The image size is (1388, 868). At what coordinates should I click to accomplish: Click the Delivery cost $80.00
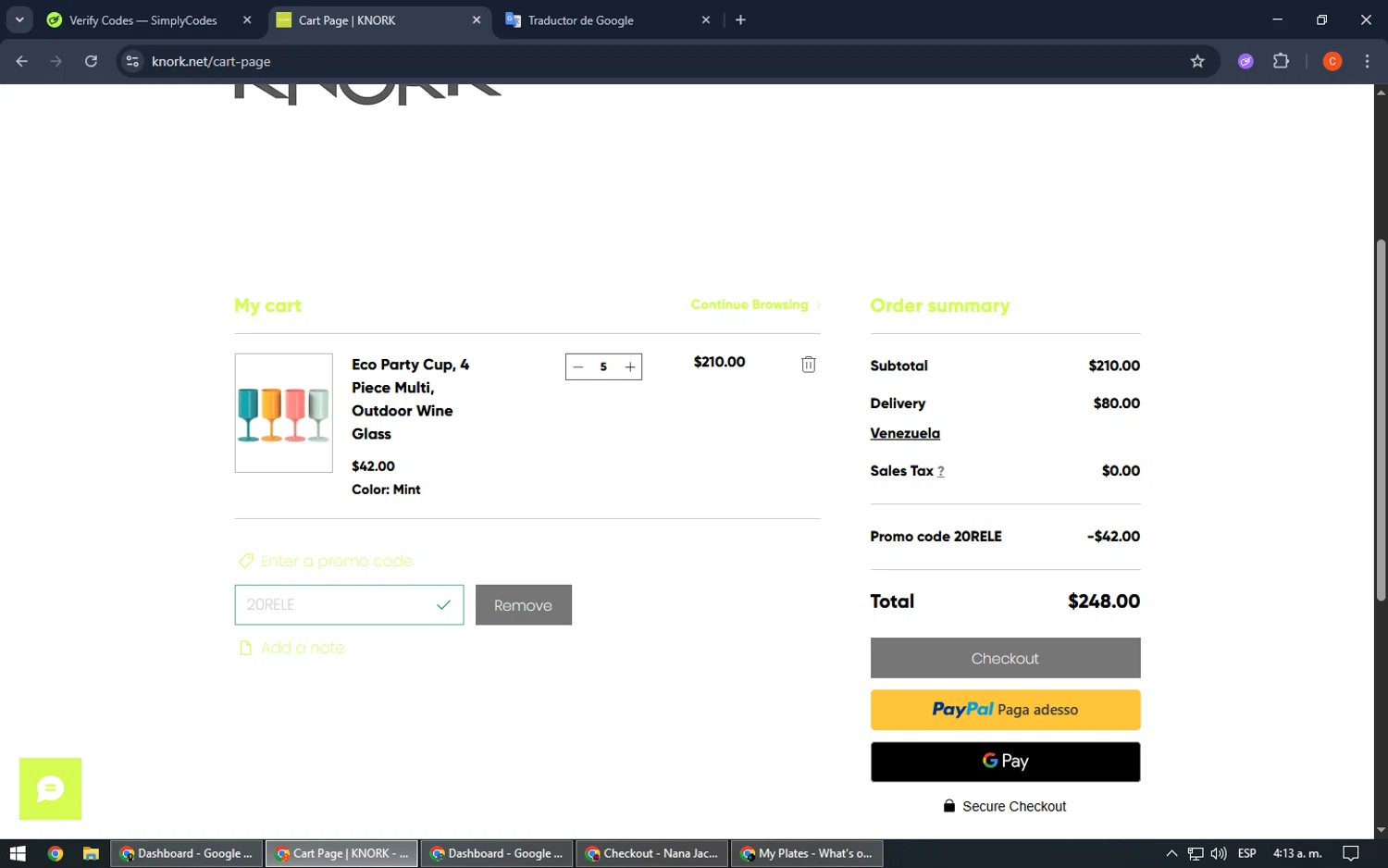(1117, 403)
